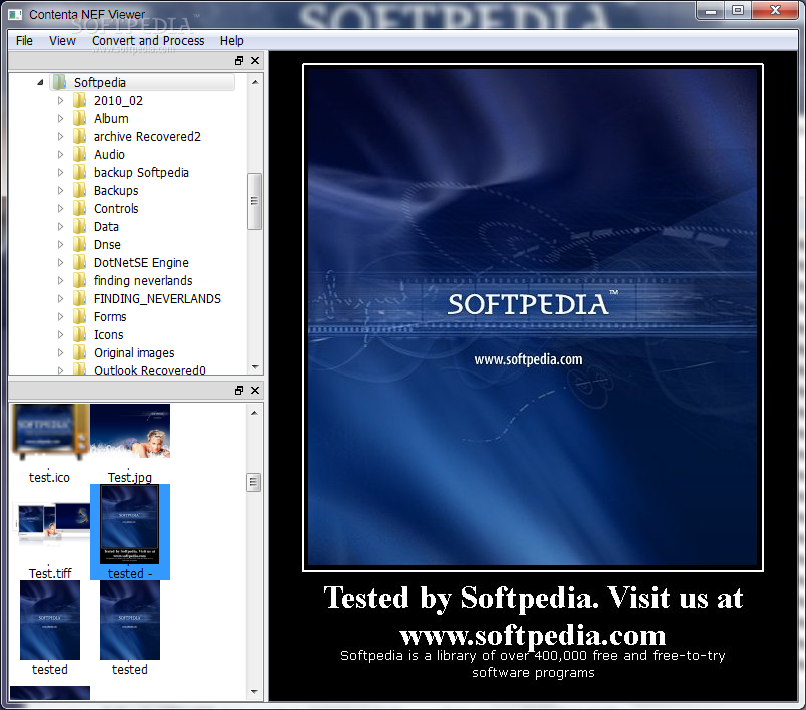Click the test.ico file name
This screenshot has width=806, height=710.
[49, 477]
